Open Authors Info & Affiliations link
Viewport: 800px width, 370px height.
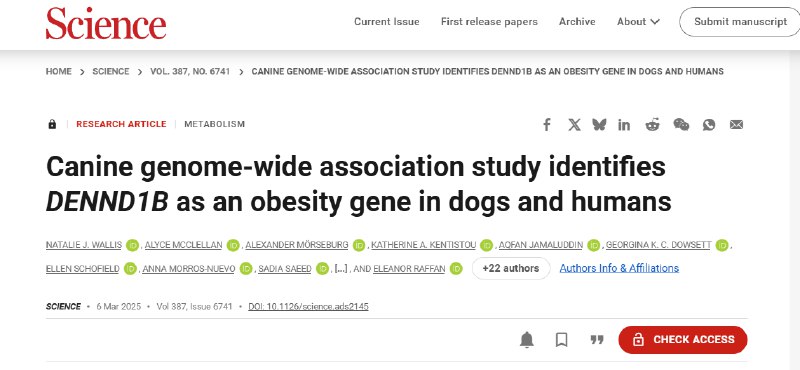pyautogui.click(x=619, y=268)
